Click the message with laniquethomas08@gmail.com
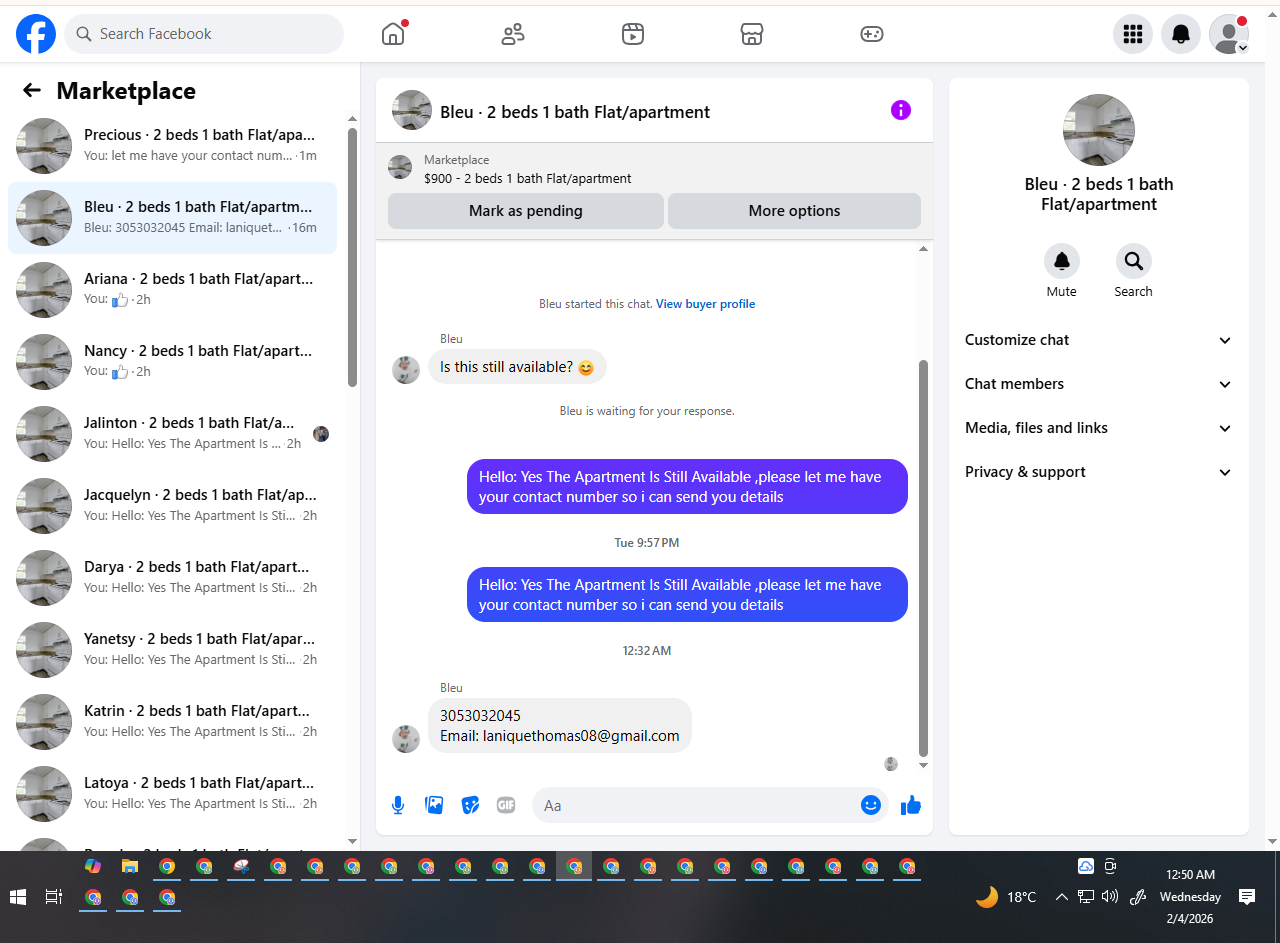Screen dimensions: 1280x943 560,726
